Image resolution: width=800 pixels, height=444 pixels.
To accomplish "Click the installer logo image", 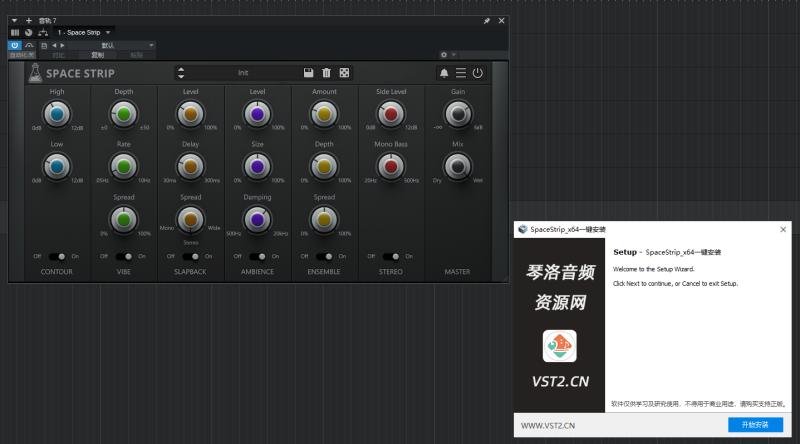I will point(560,346).
